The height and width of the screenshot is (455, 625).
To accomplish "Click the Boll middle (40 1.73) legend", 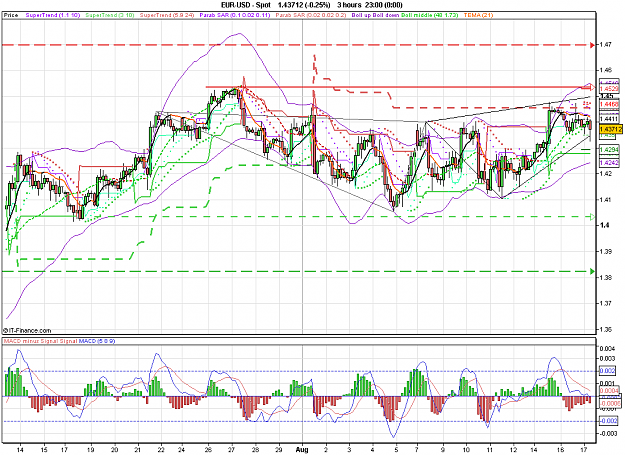I will [430, 15].
